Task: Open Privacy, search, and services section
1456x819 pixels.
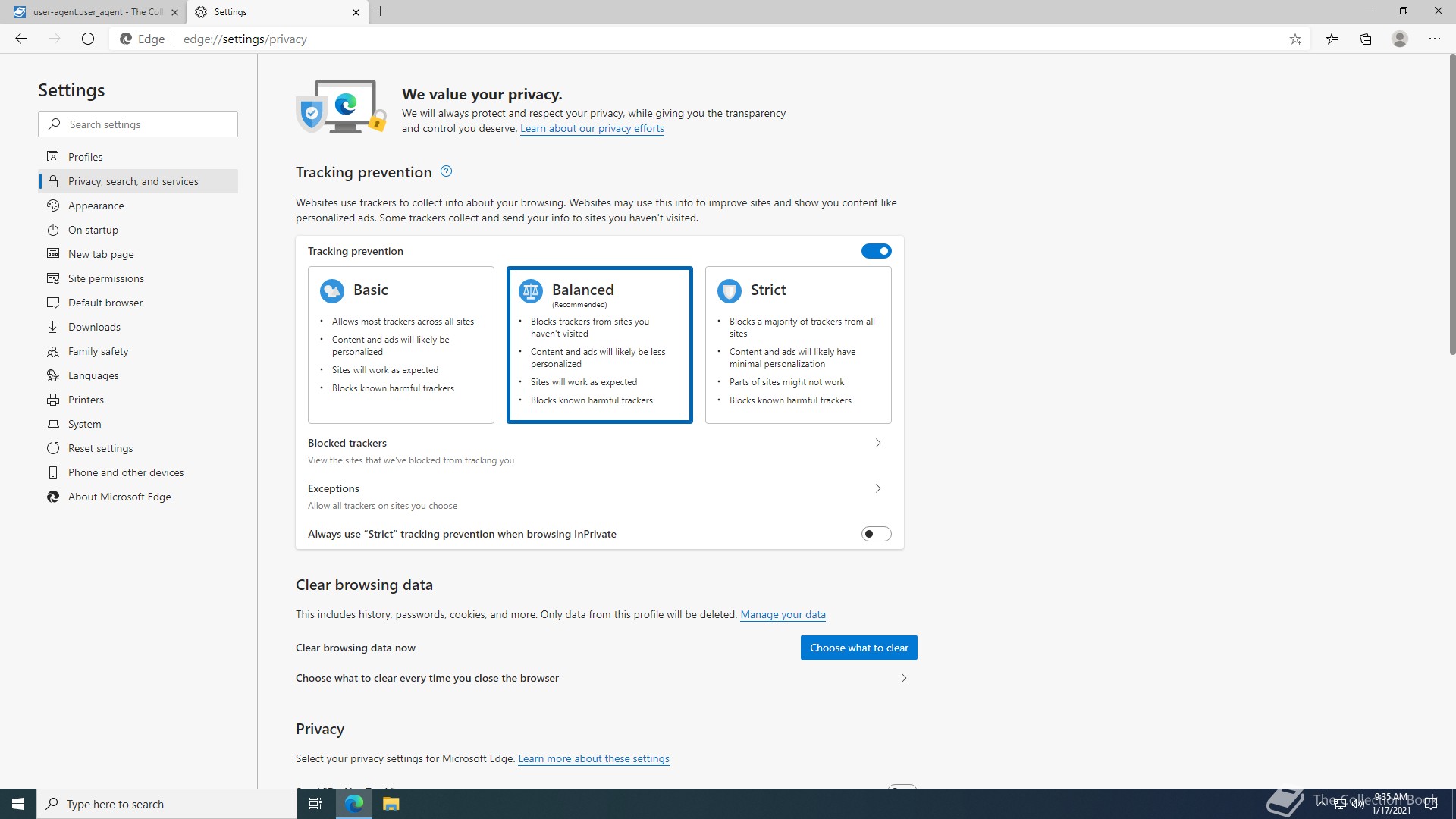Action: pyautogui.click(x=138, y=181)
